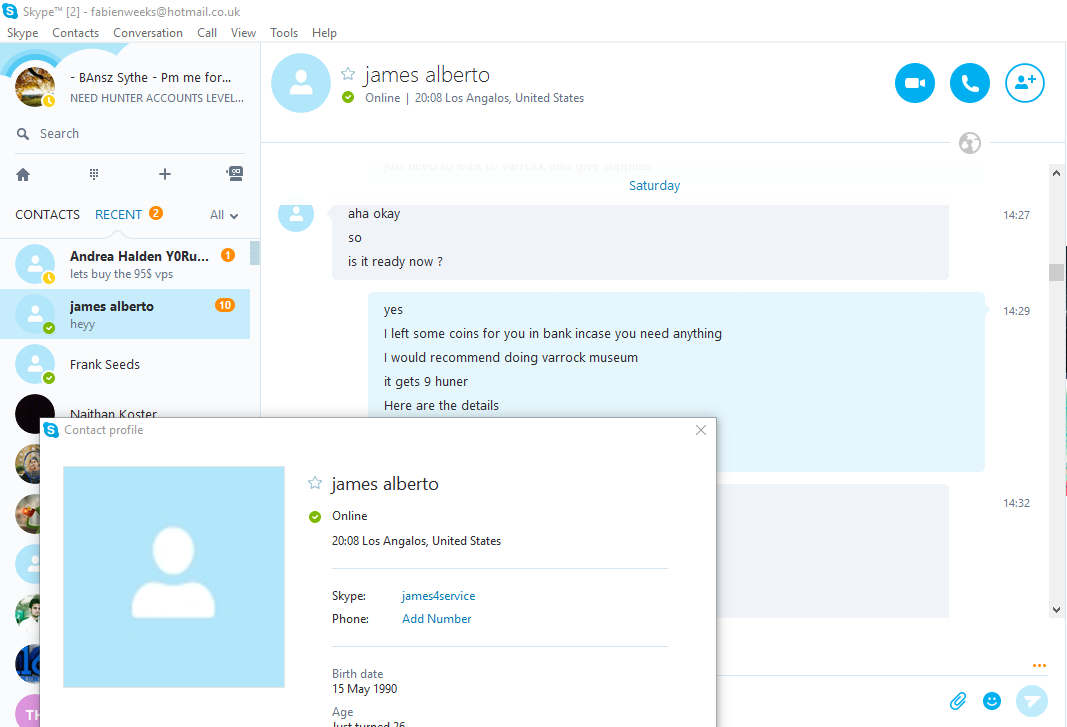Click the orange unread badge on Andrea Halden
Screen dimensions: 1067x727
[228, 255]
